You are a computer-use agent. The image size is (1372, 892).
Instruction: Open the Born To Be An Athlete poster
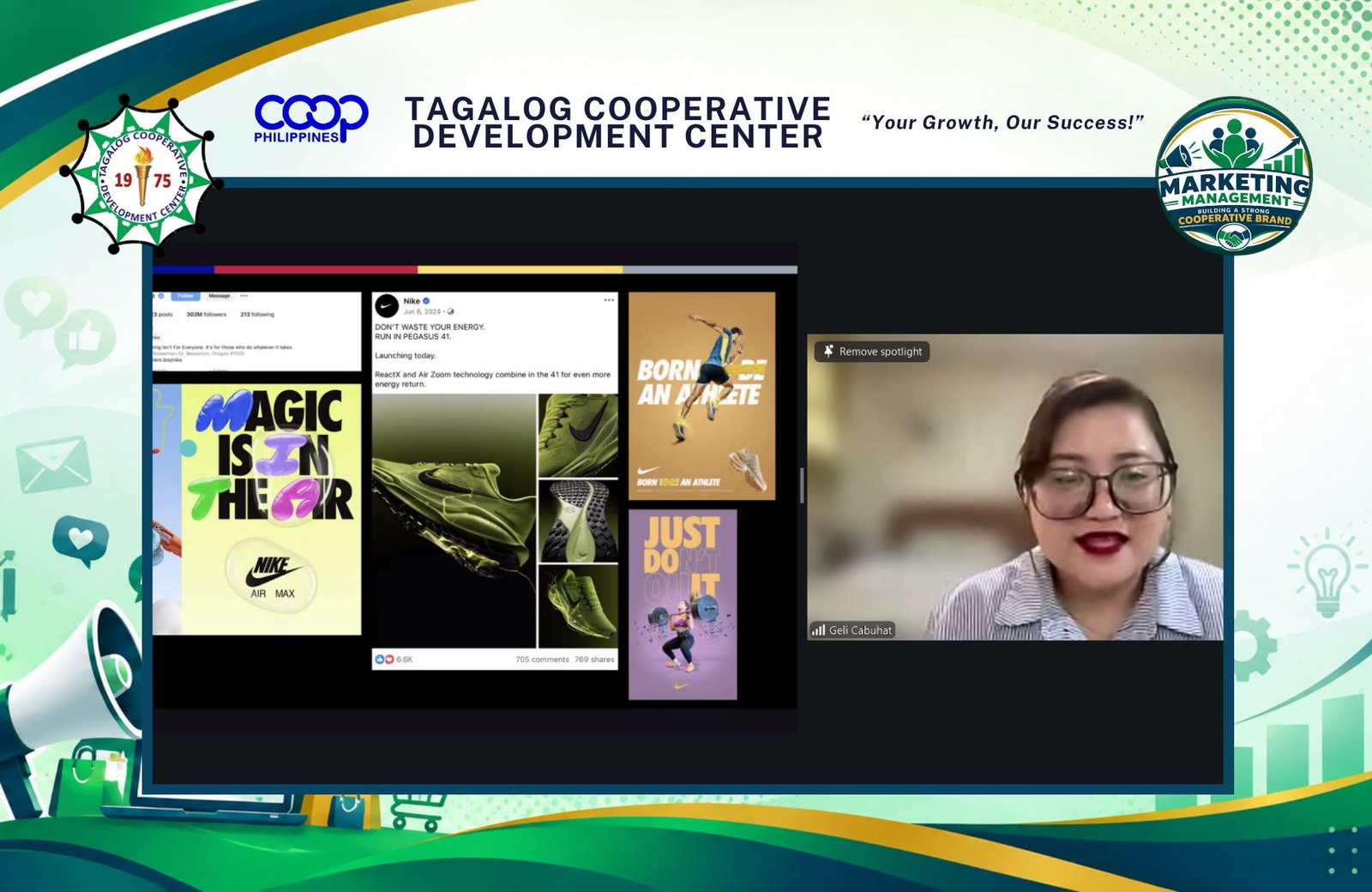[x=701, y=396]
